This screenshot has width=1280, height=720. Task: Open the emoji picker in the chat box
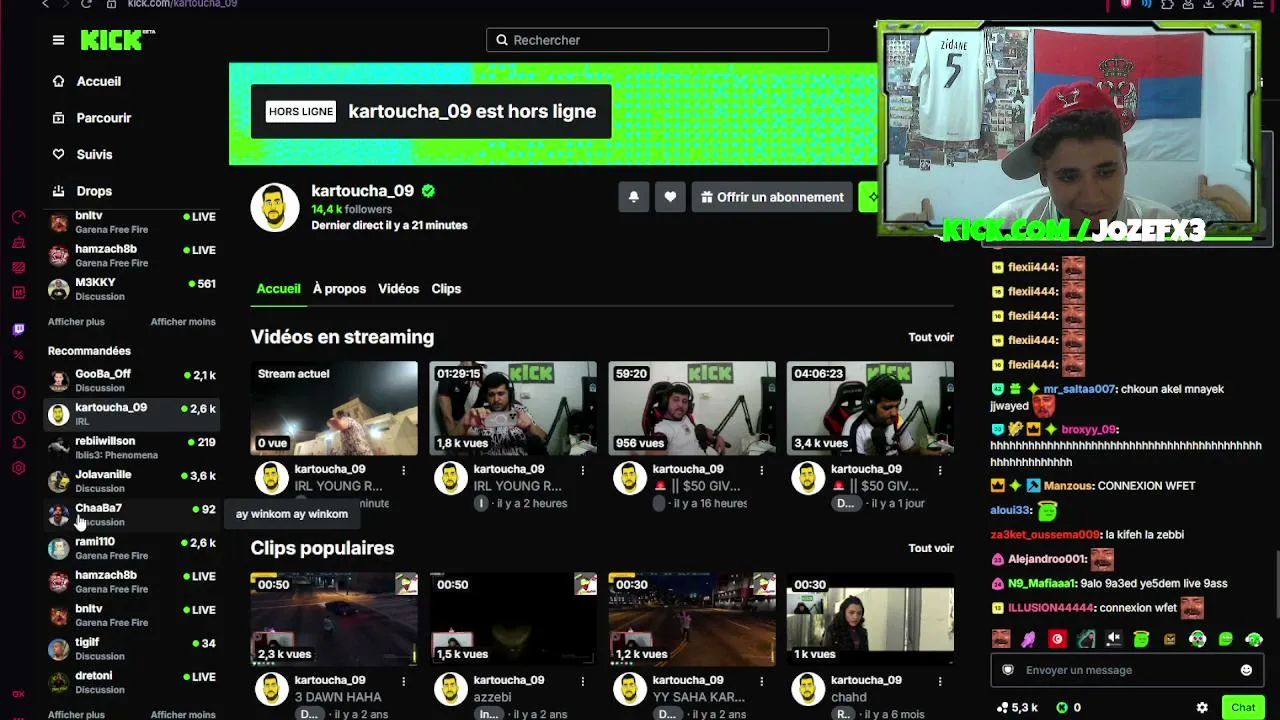click(x=1246, y=670)
